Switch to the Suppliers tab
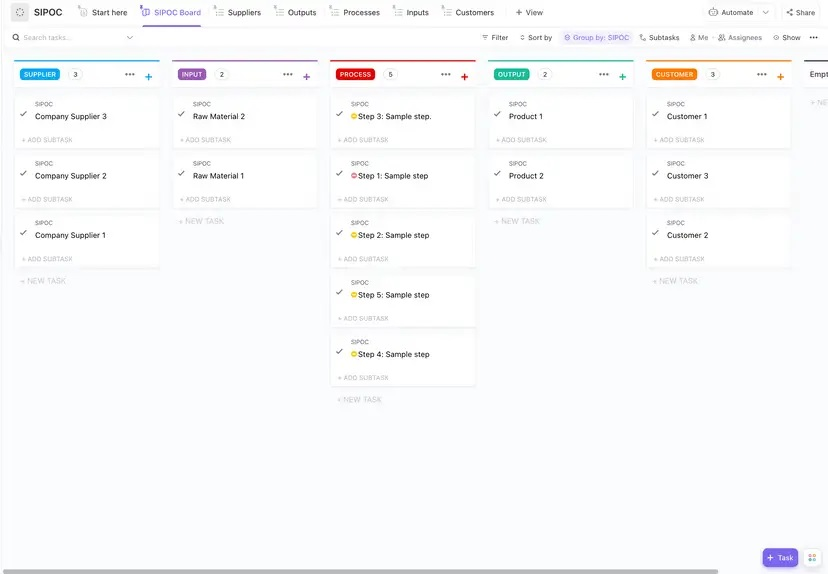Image resolution: width=828 pixels, height=574 pixels. pos(238,12)
